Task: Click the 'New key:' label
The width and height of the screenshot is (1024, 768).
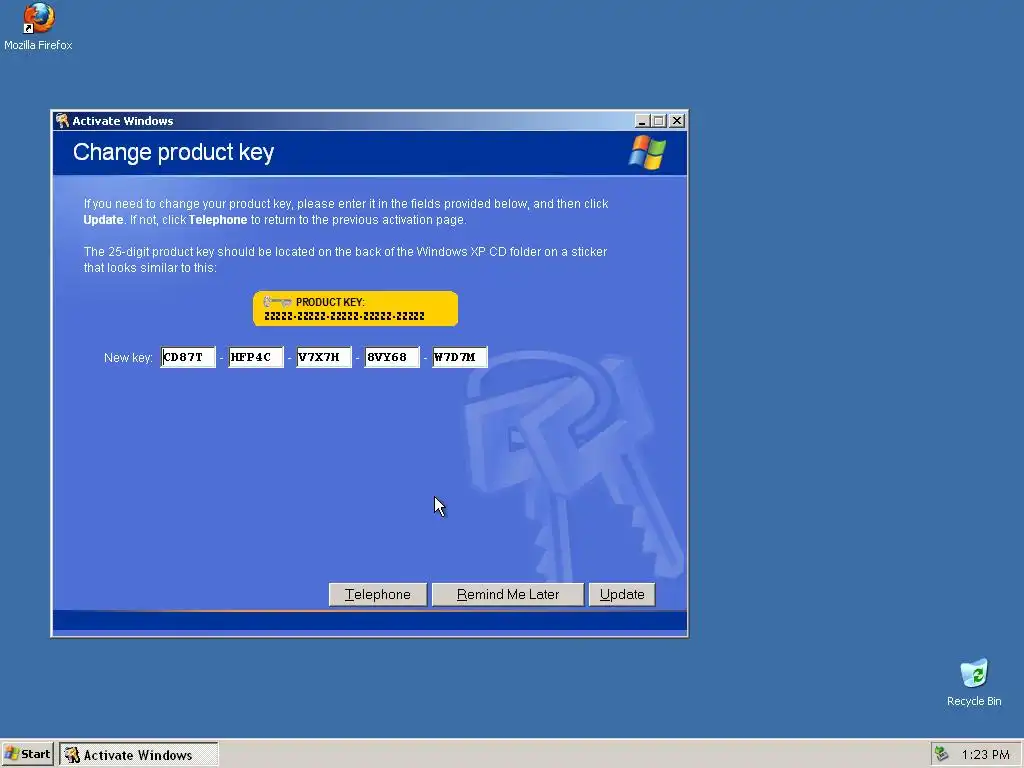Action: 128,358
